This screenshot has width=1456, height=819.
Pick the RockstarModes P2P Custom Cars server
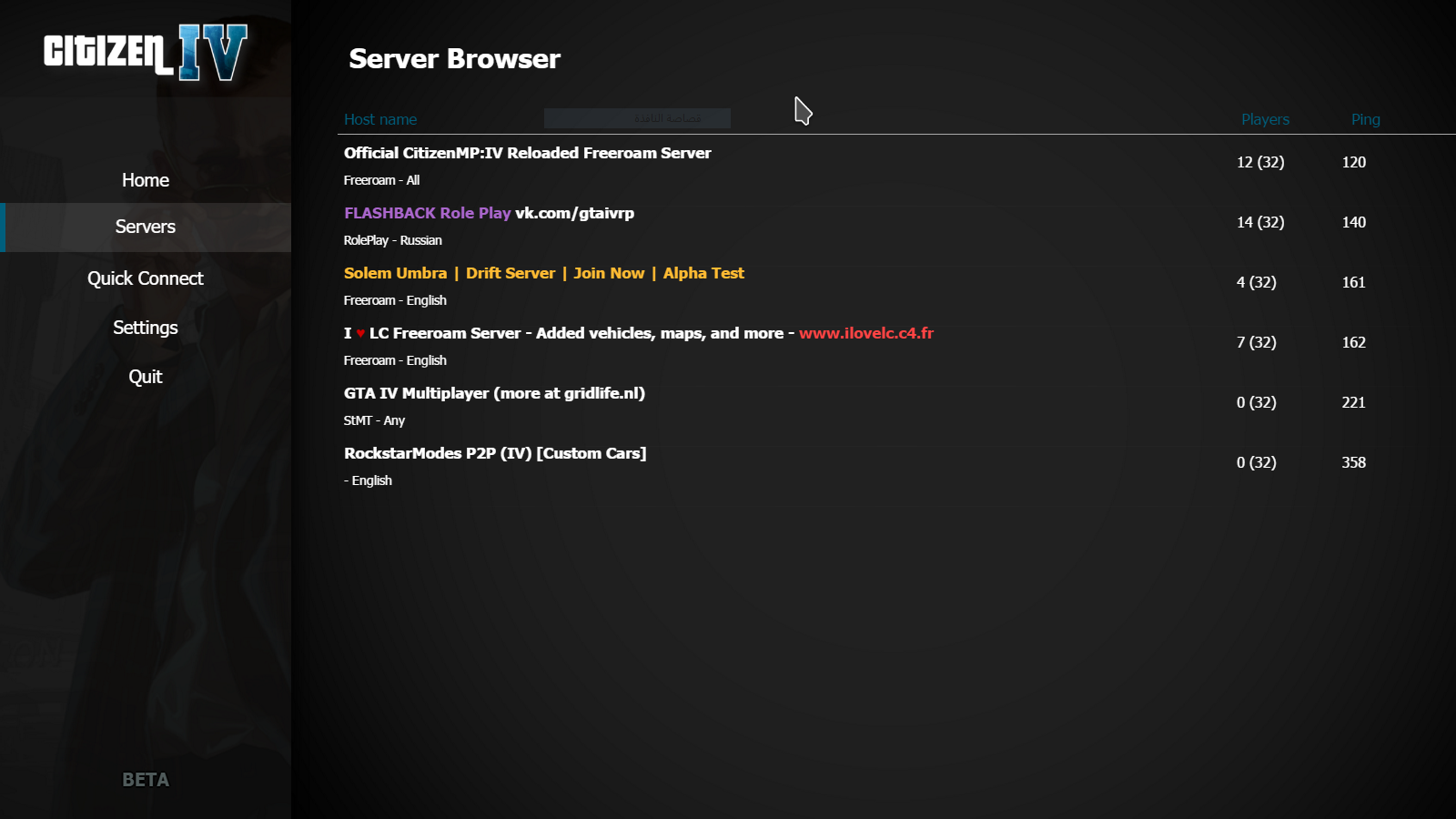pos(495,453)
